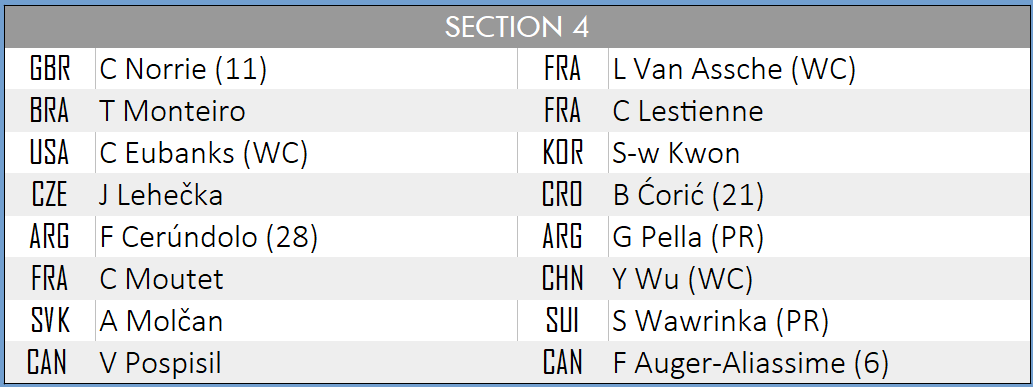
Task: Click the A Molčan entry
Action: 306,321
